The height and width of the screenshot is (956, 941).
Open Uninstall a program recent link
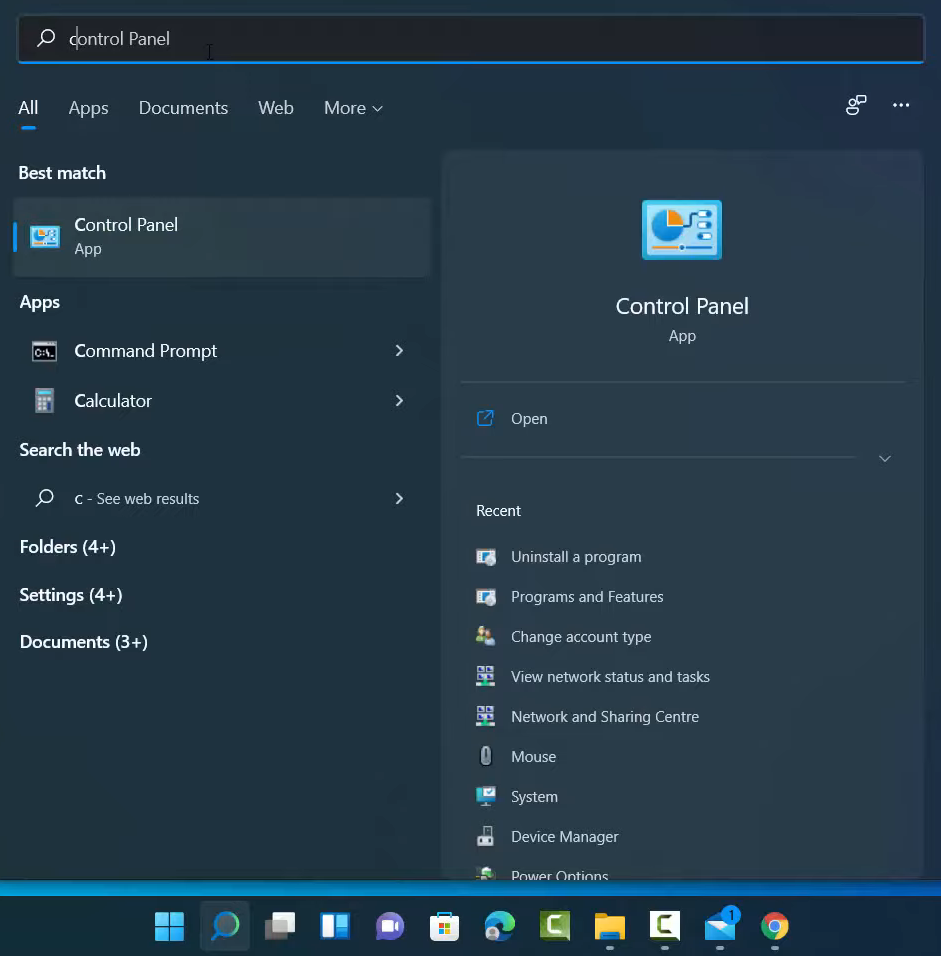click(575, 557)
